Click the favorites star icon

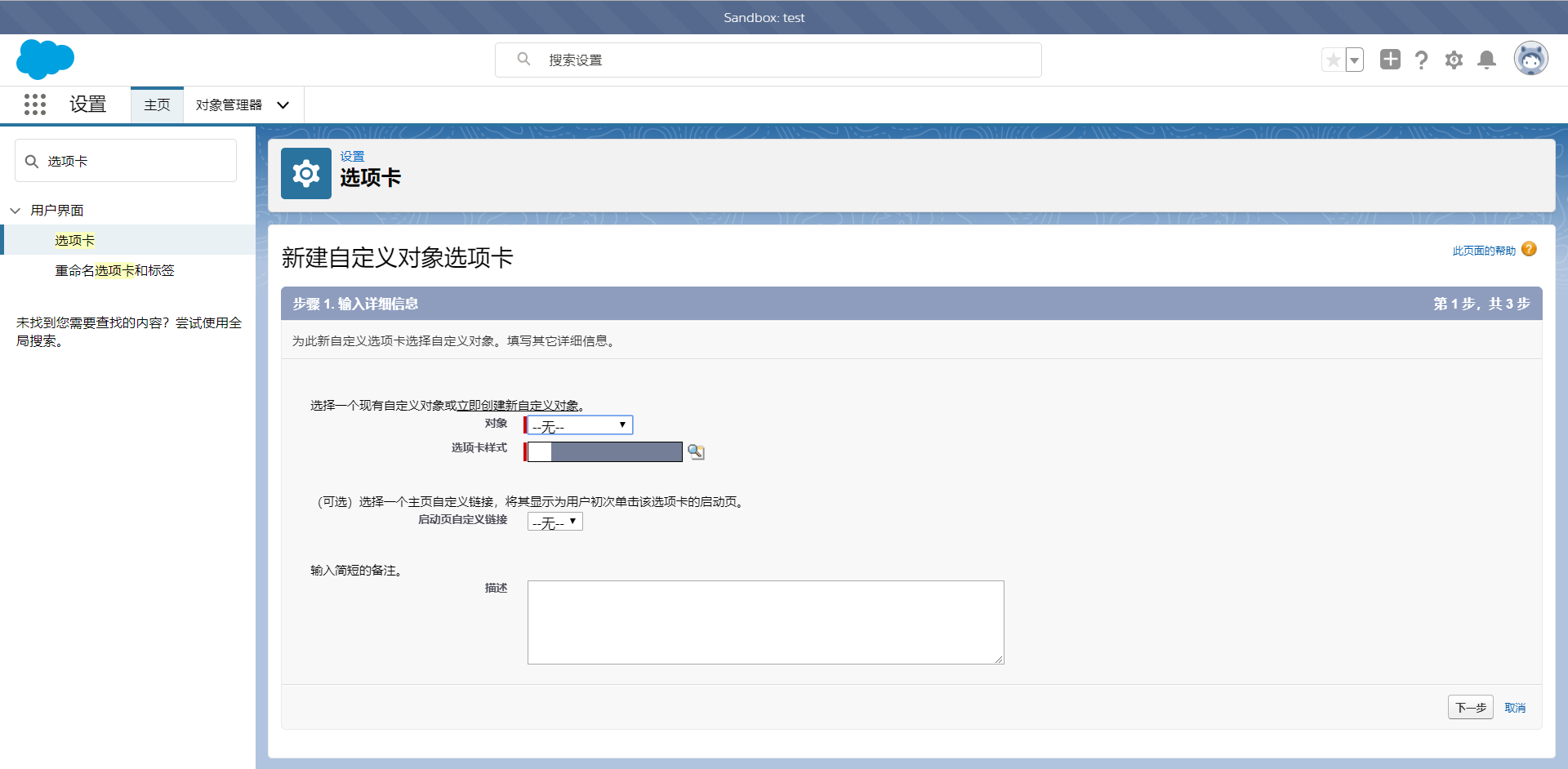coord(1333,59)
